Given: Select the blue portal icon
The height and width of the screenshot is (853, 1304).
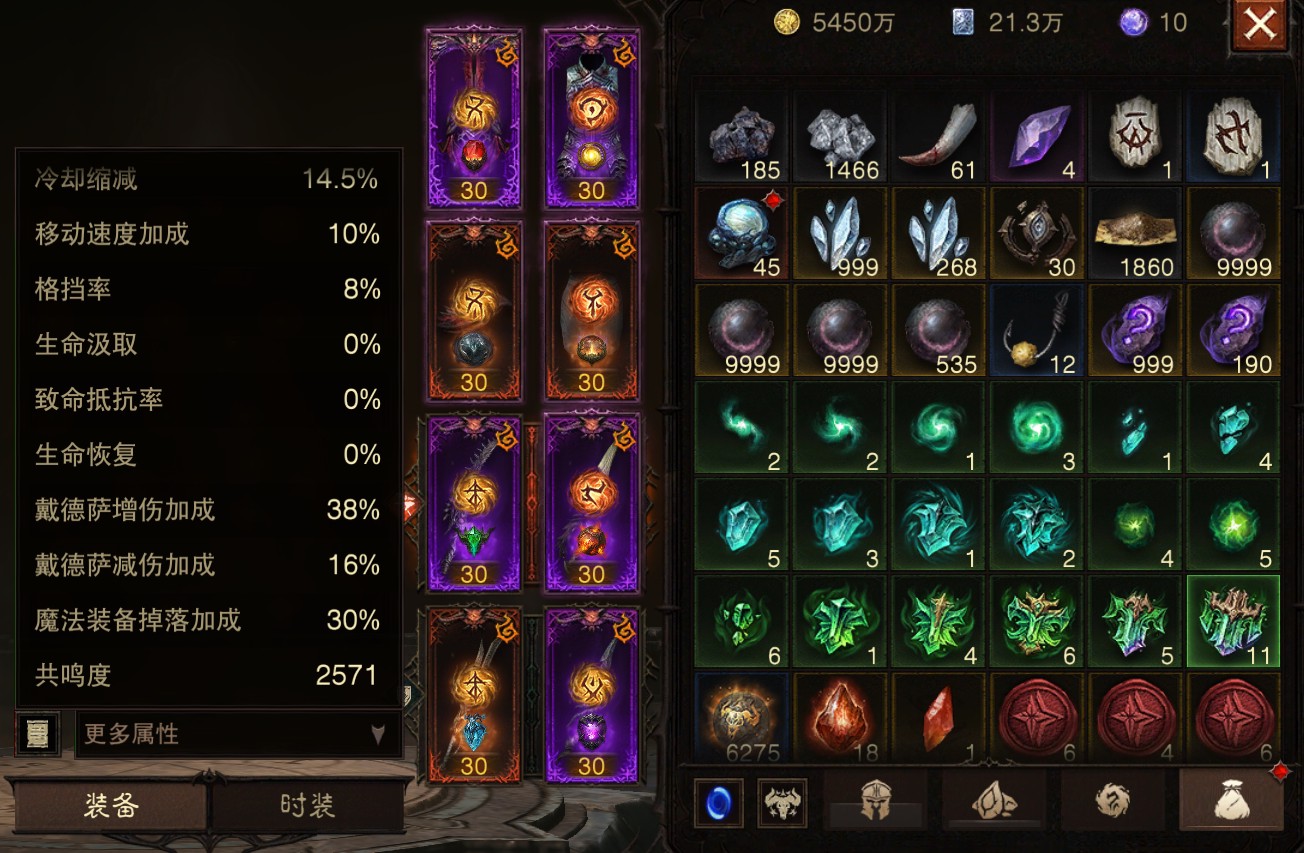Looking at the screenshot, I should tap(719, 802).
